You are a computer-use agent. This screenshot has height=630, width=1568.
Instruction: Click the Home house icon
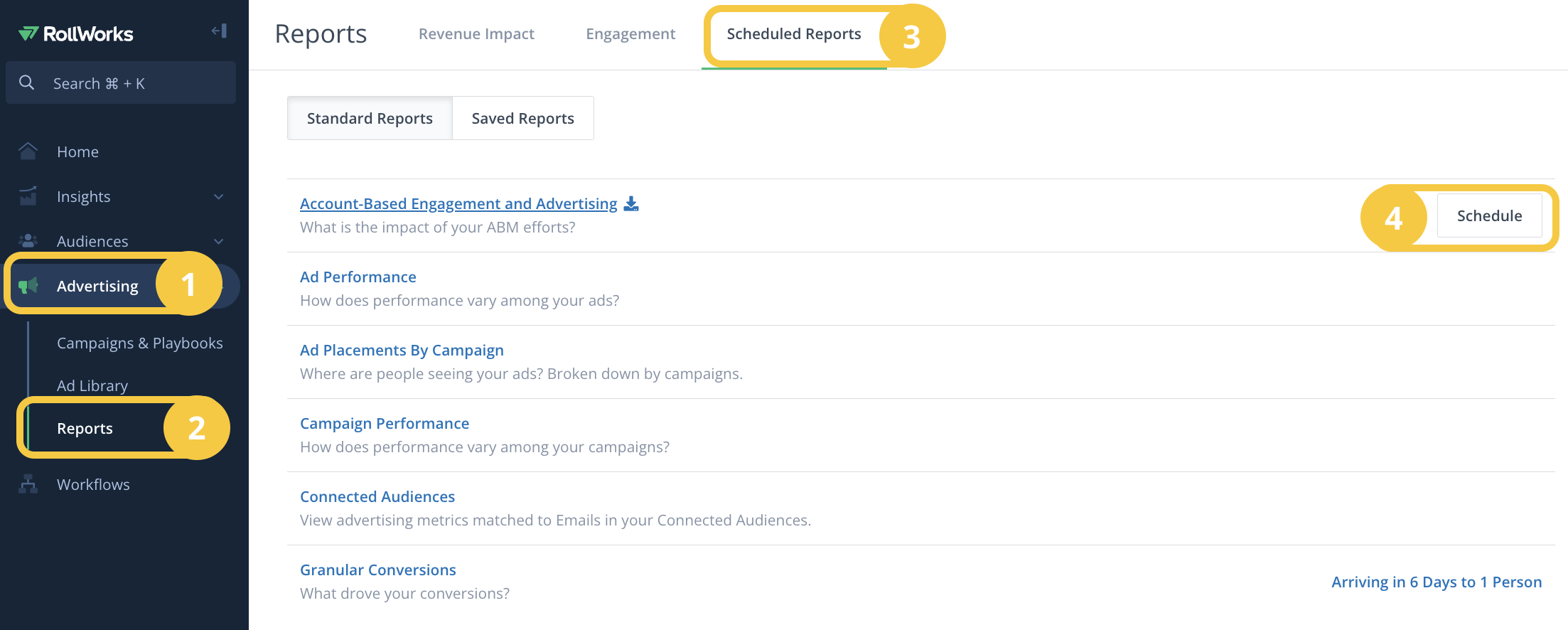click(x=28, y=151)
